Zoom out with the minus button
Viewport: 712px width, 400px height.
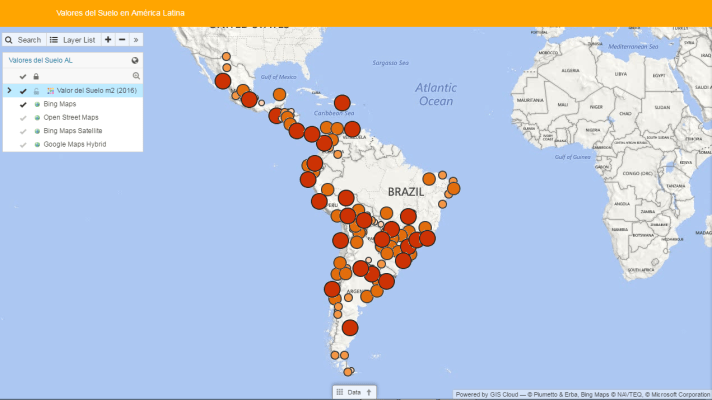tap(122, 40)
